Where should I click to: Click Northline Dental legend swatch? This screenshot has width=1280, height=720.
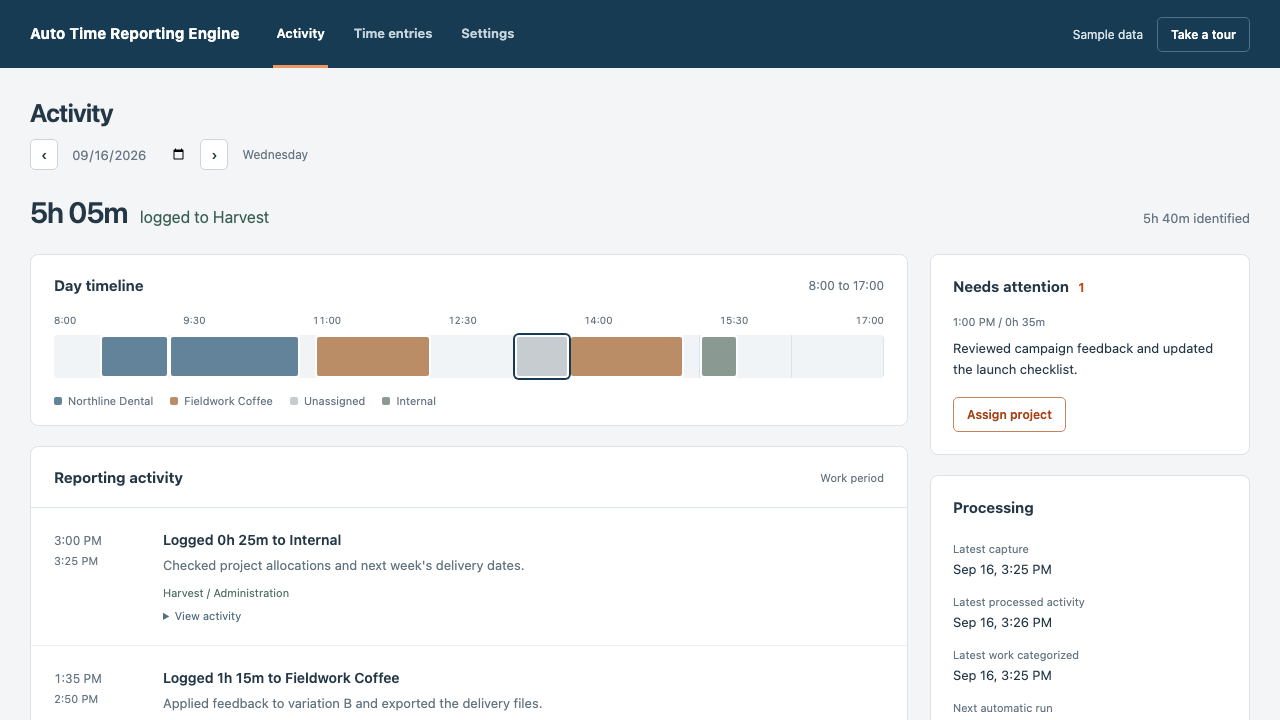(x=58, y=401)
